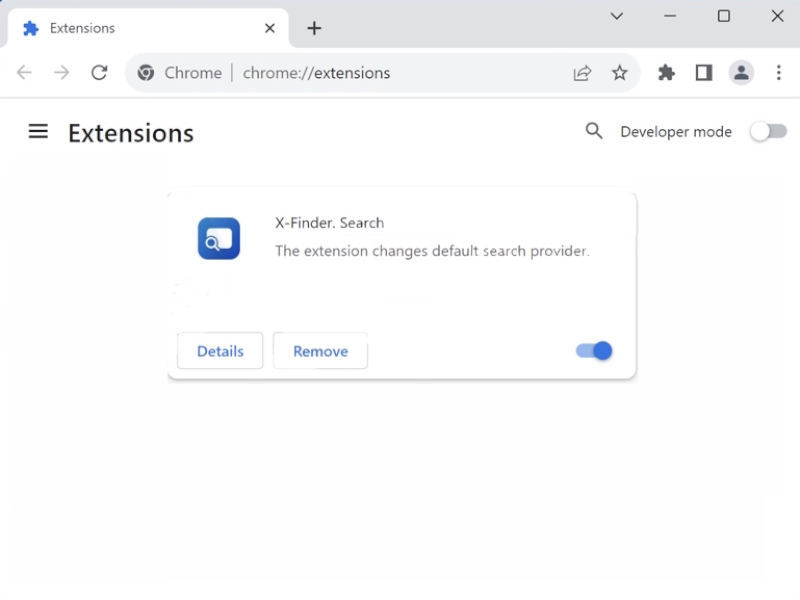The image size is (800, 600).
Task: Open the Extensions hamburger main menu
Action: [38, 132]
